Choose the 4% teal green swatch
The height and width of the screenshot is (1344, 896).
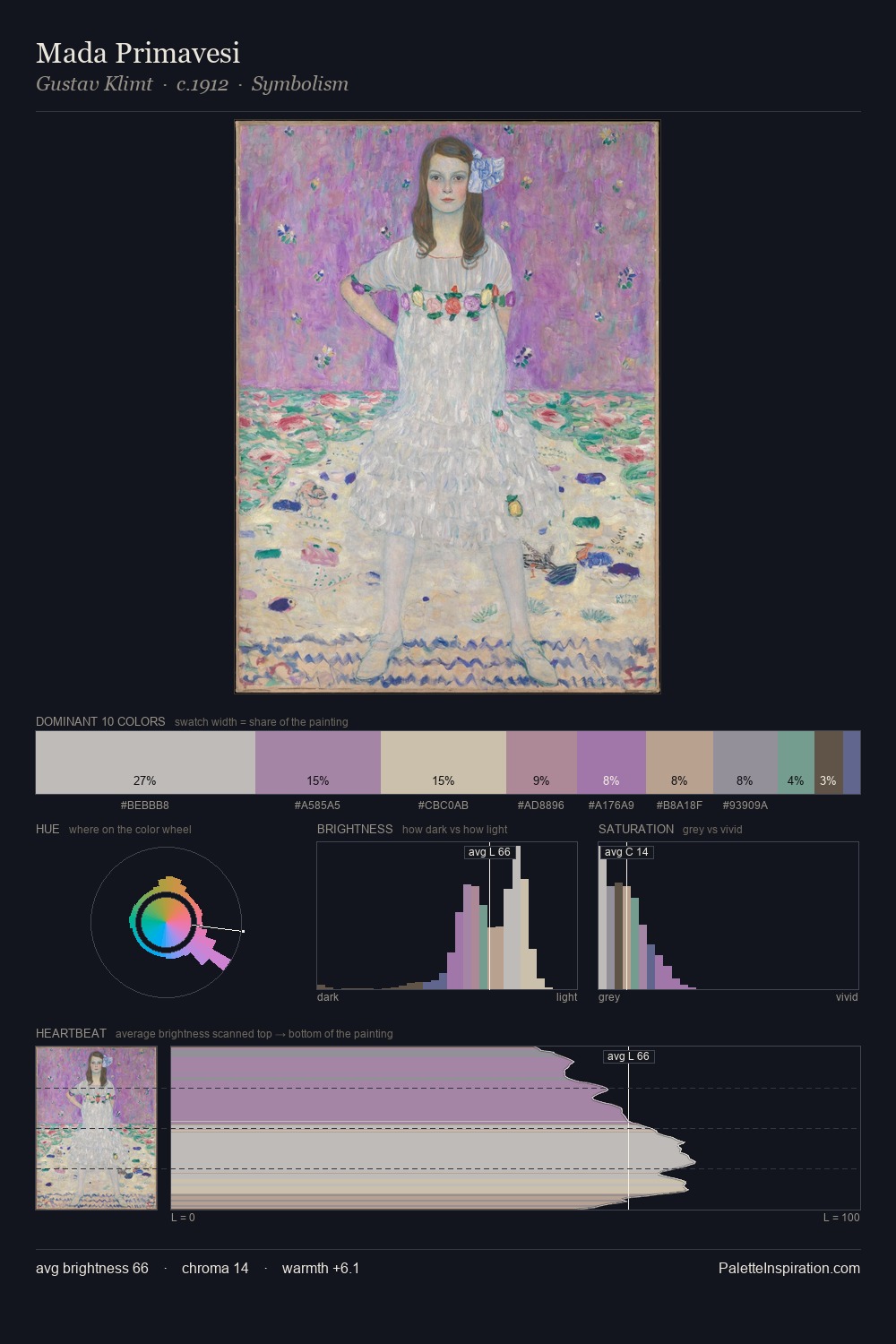(796, 762)
